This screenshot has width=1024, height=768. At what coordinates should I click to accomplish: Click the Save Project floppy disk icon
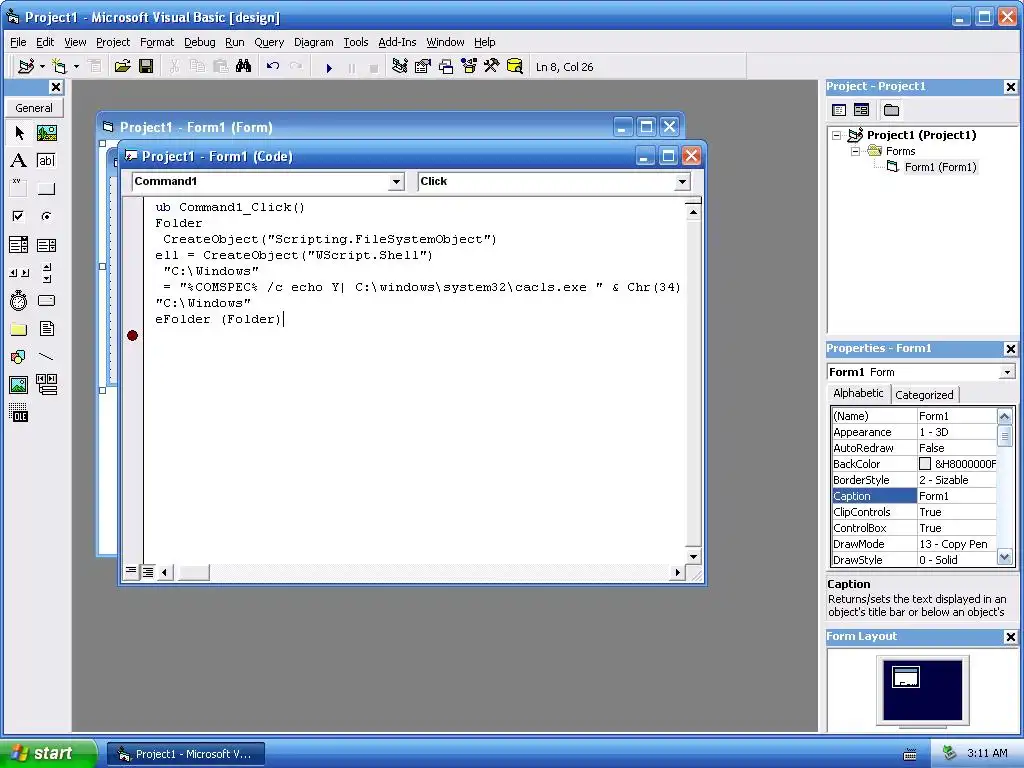coord(146,67)
